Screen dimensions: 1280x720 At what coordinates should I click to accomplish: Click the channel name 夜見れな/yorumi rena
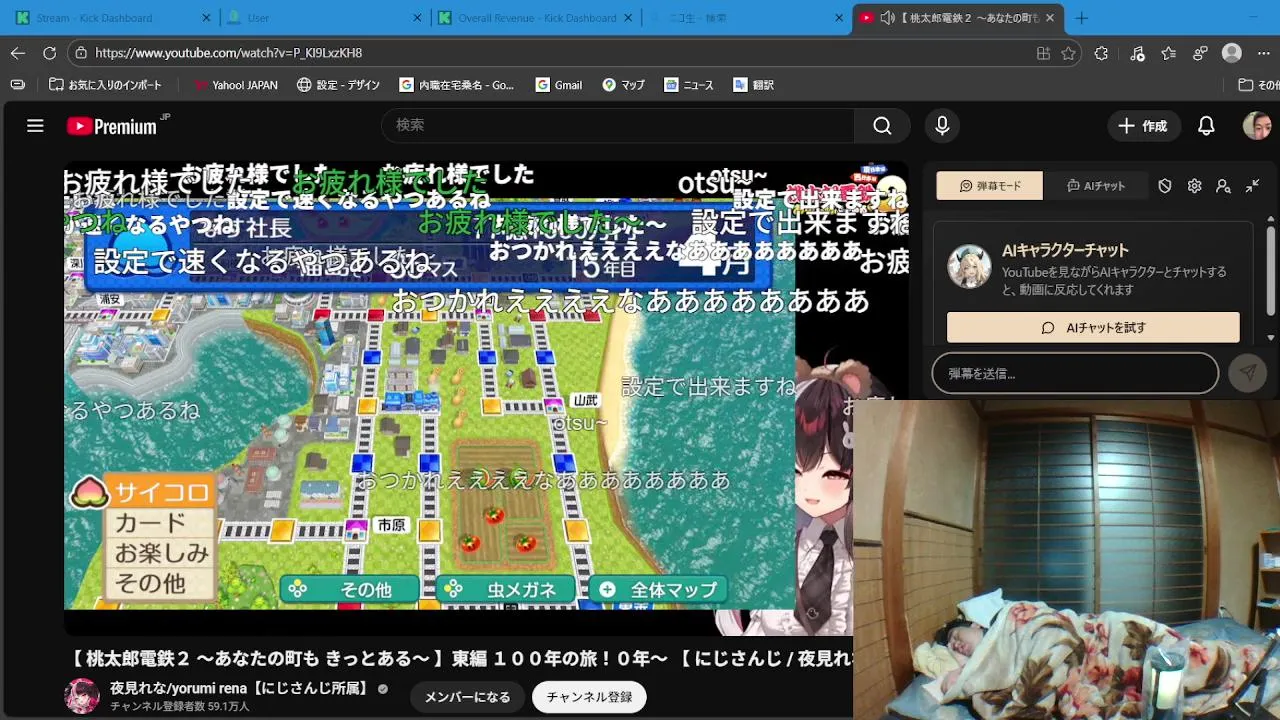pyautogui.click(x=240, y=688)
